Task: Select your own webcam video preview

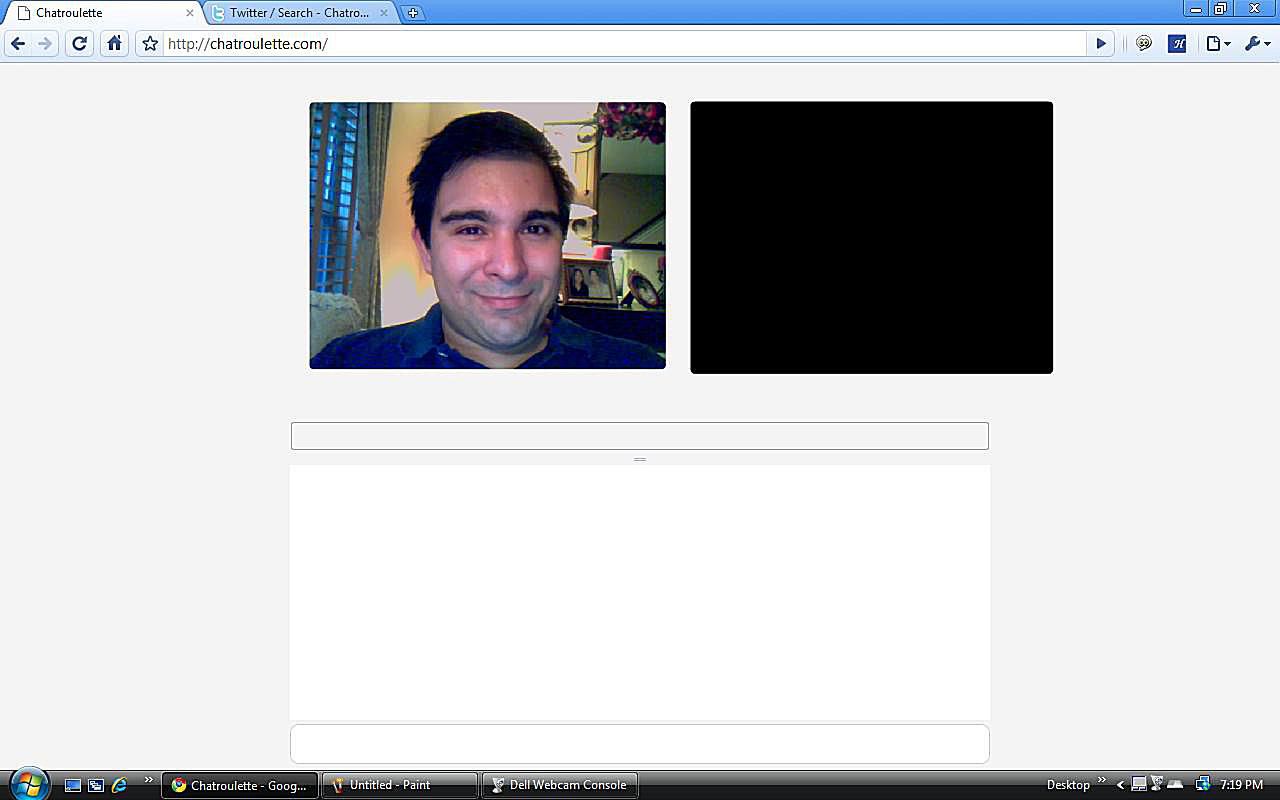Action: click(488, 235)
